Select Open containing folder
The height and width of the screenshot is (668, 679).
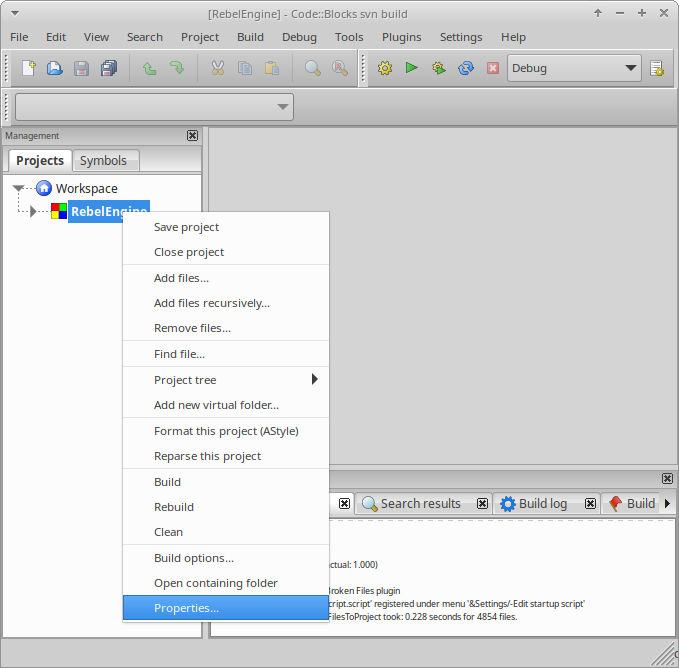tap(226, 583)
